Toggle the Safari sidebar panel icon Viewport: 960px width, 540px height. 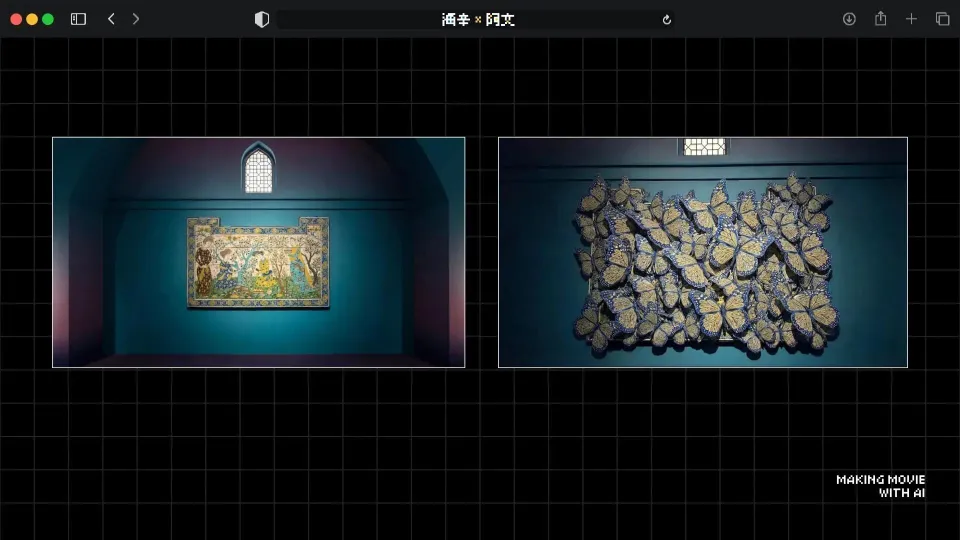(x=78, y=19)
